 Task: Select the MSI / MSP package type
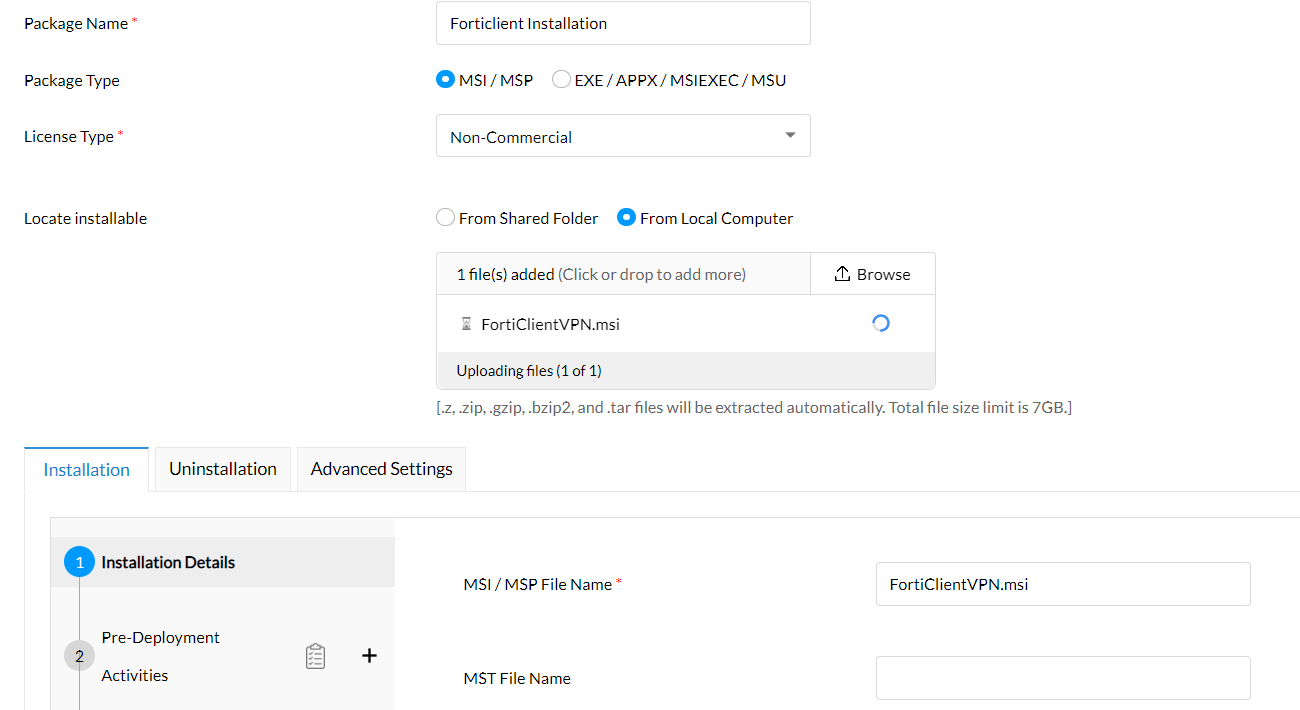pyautogui.click(x=446, y=80)
